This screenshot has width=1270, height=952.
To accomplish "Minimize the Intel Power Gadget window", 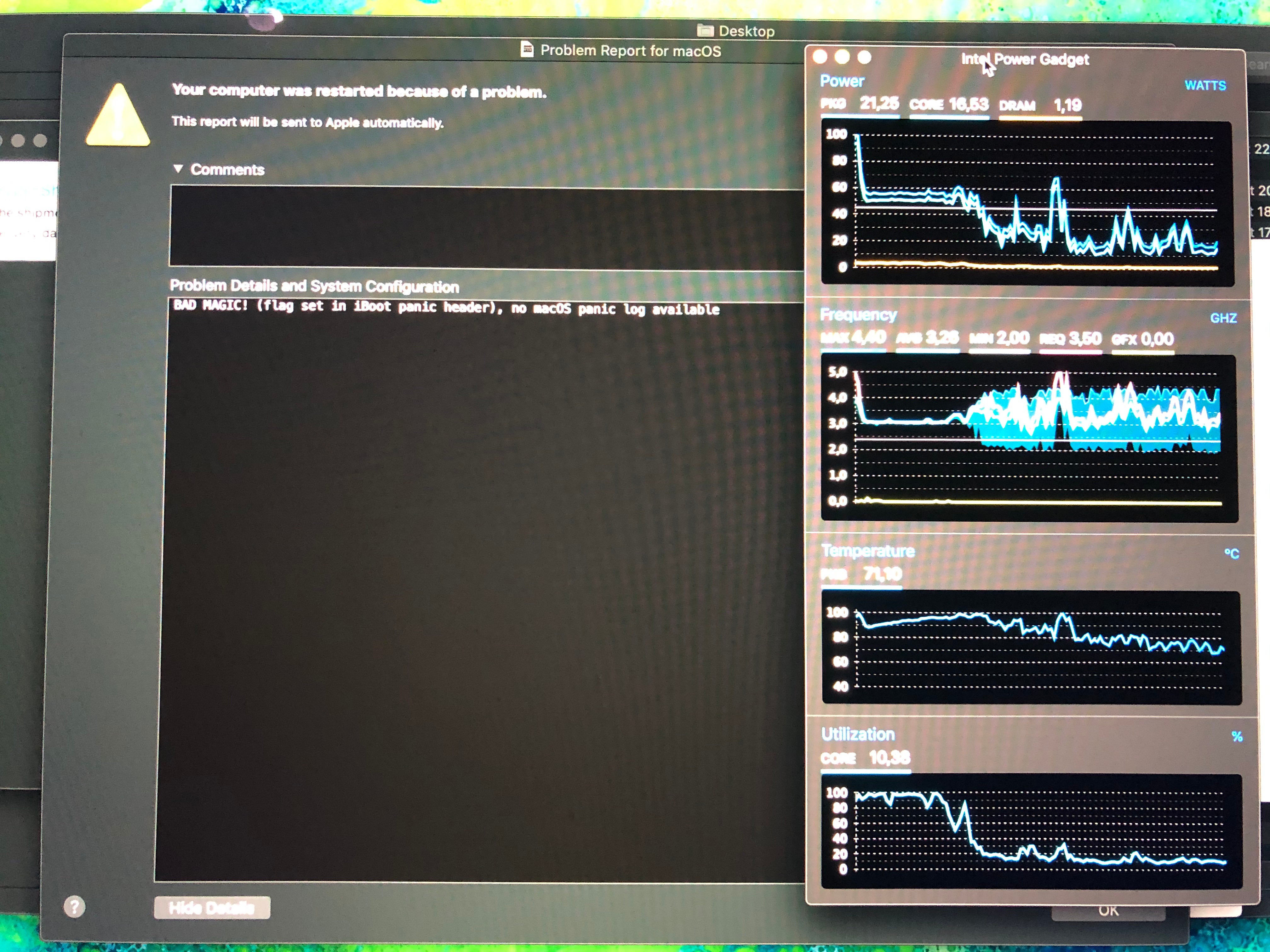I will (x=842, y=57).
